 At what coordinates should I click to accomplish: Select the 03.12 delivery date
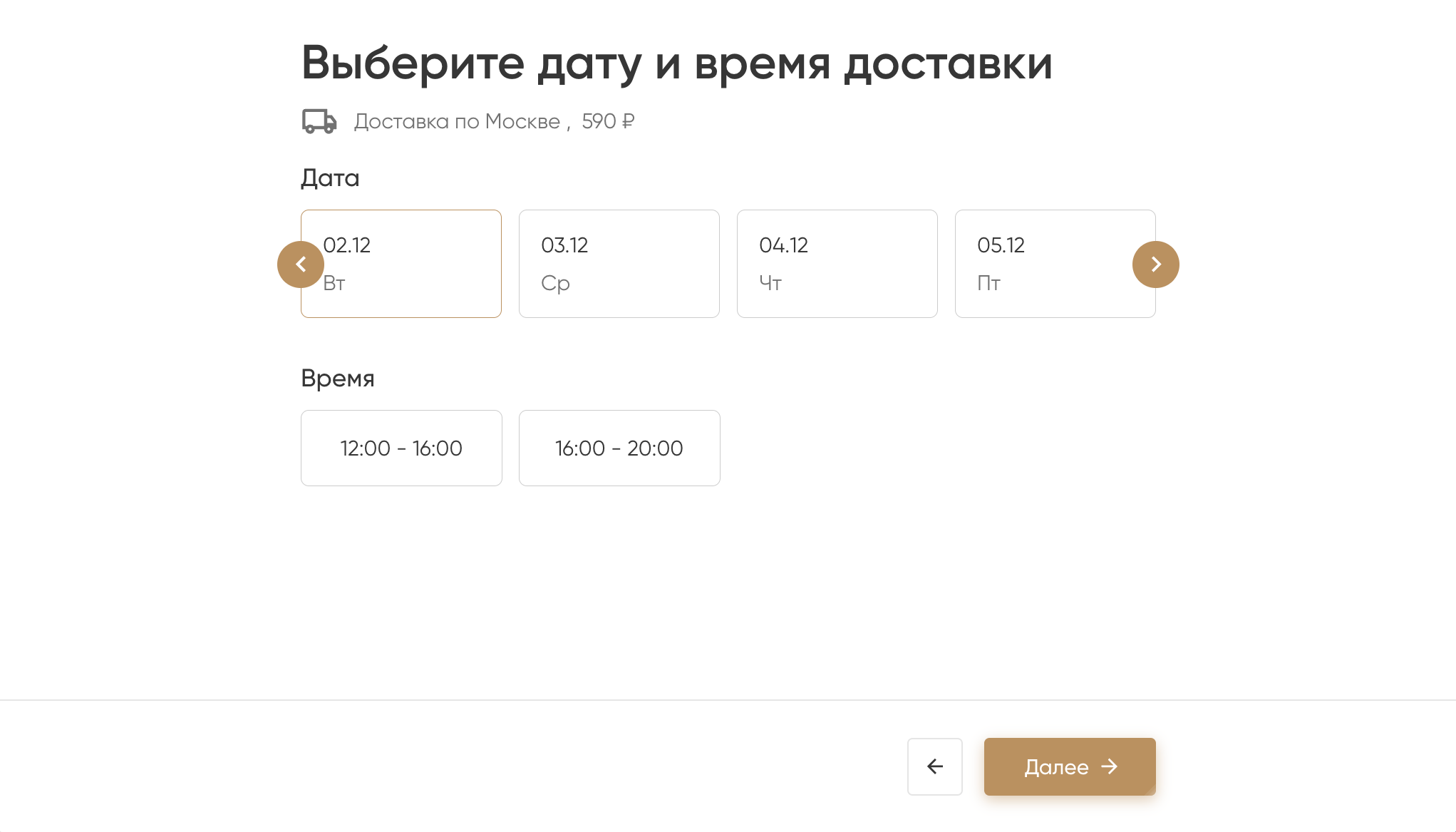coord(619,264)
